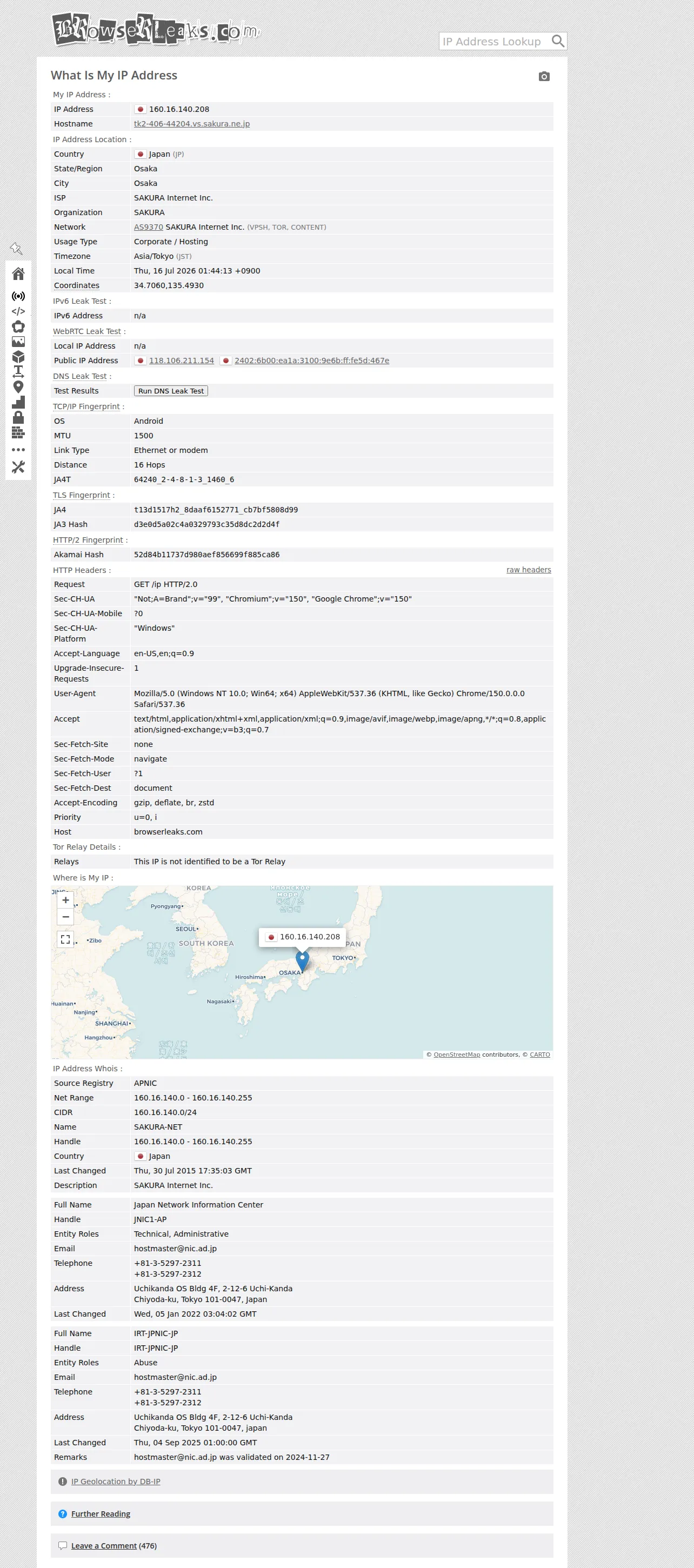Image resolution: width=694 pixels, height=1568 pixels.
Task: Select the JA3 Hash d3e0d5a02c4a0329793c35d8dc2d2d4f
Action: (x=207, y=525)
